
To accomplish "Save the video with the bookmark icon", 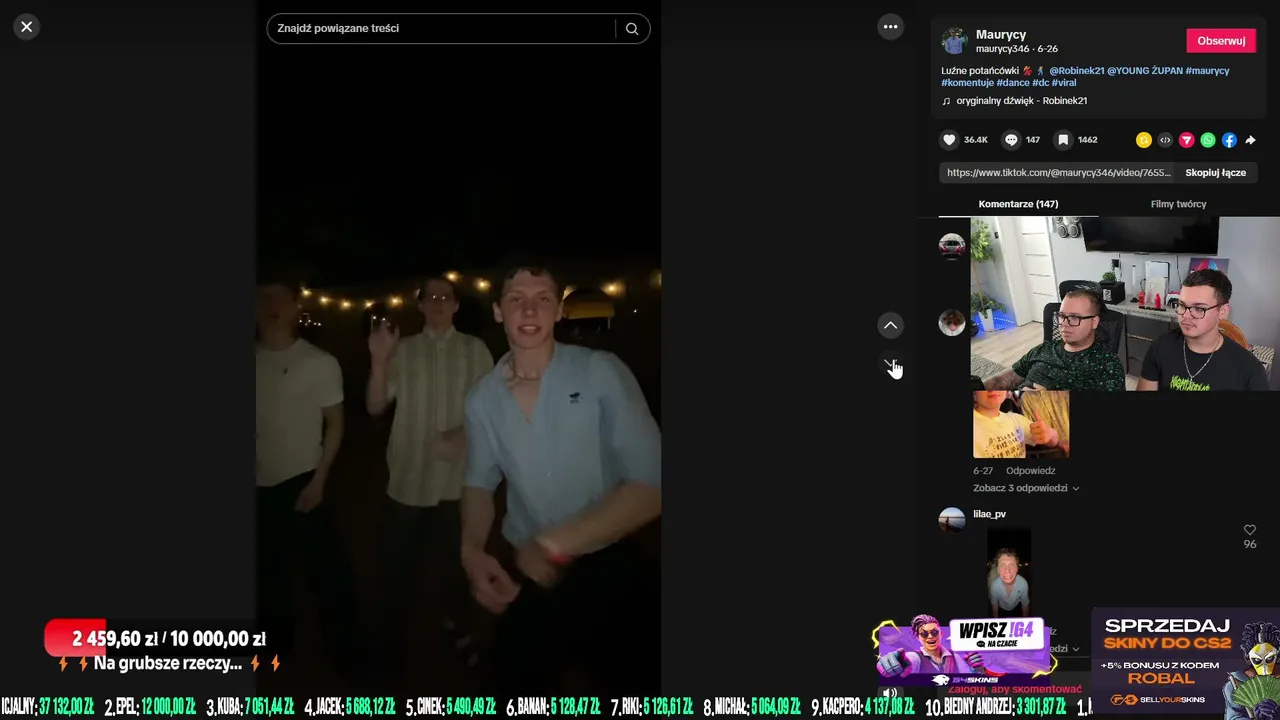I will click(1063, 140).
